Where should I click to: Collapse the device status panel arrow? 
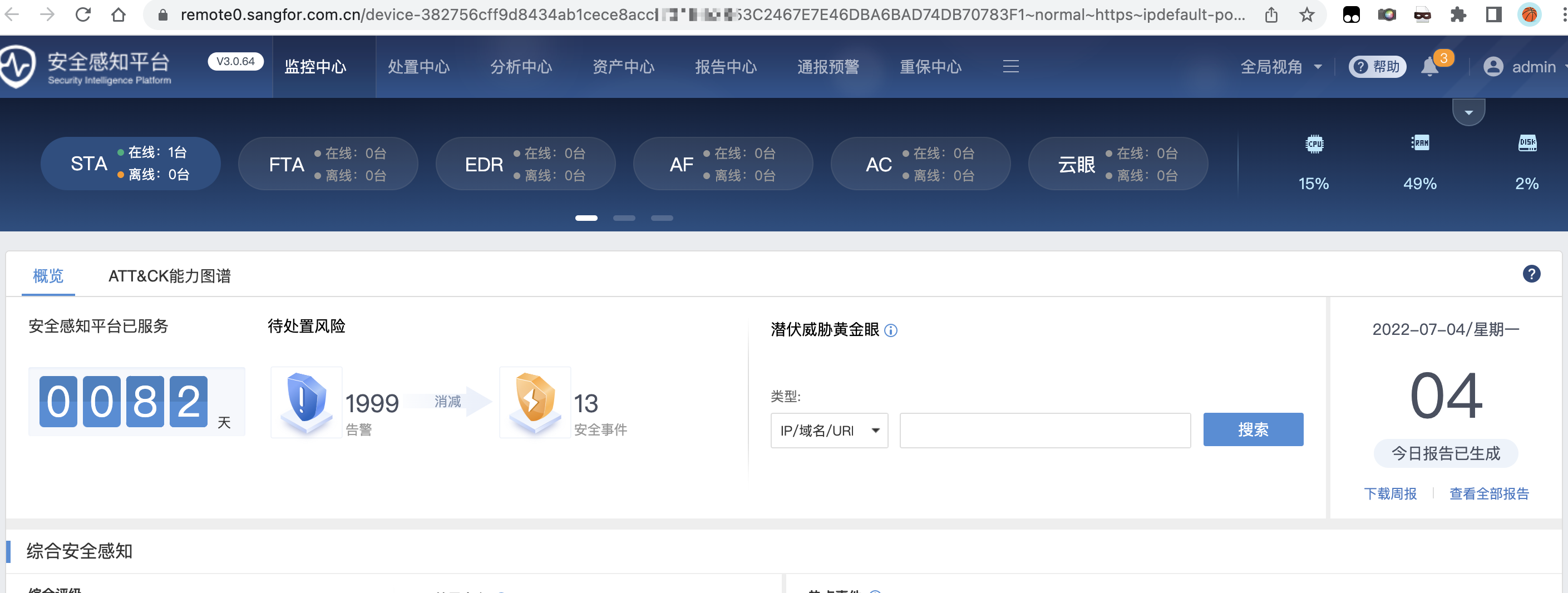coord(1468,112)
